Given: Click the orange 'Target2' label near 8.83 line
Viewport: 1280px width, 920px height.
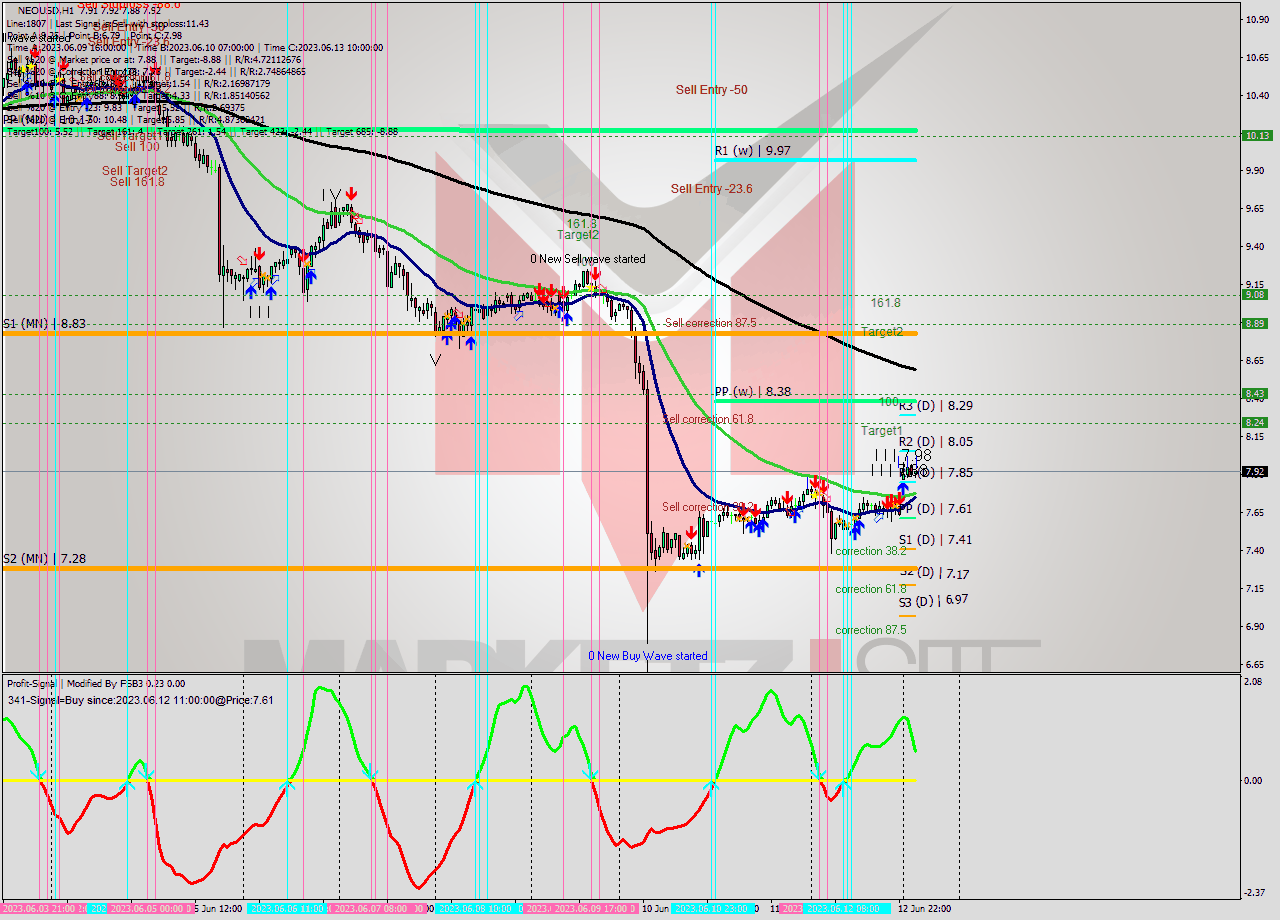Looking at the screenshot, I should click(882, 332).
